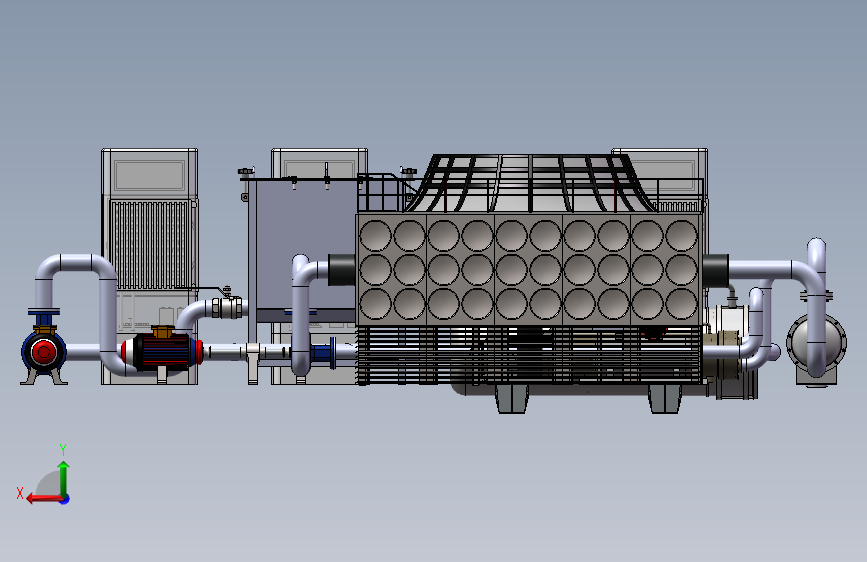The image size is (867, 562).
Task: Select the top-left circular opening on tower panel
Action: [x=375, y=235]
